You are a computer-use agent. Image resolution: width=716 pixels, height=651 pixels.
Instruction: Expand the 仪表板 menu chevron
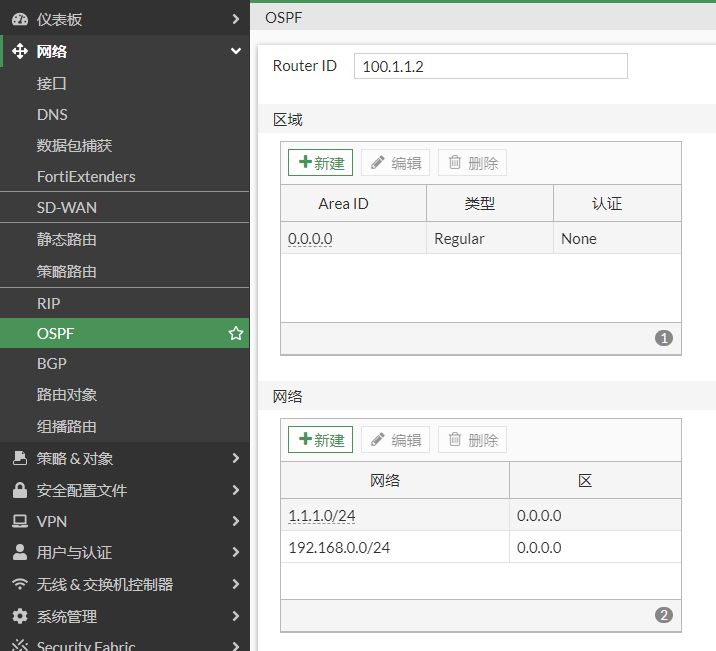[x=236, y=20]
